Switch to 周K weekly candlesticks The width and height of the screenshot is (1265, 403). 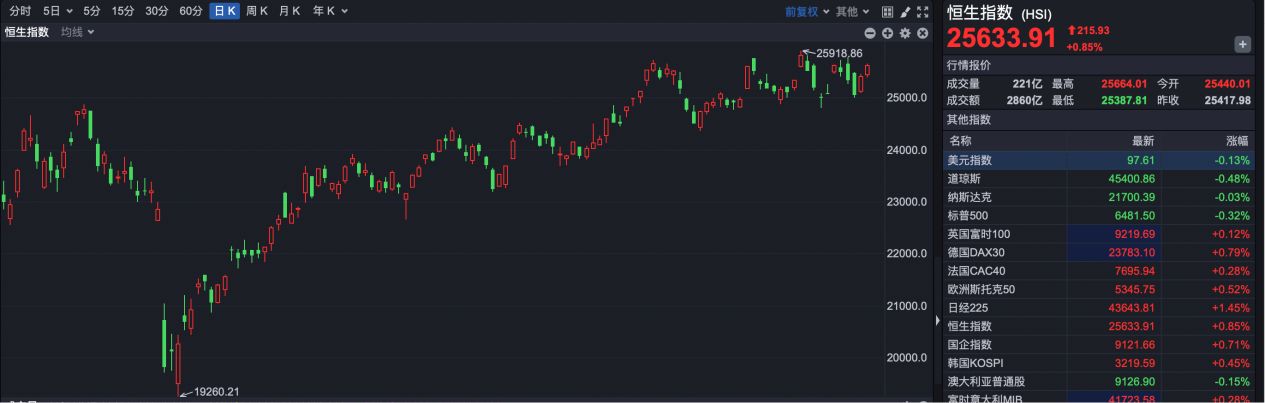click(x=257, y=11)
